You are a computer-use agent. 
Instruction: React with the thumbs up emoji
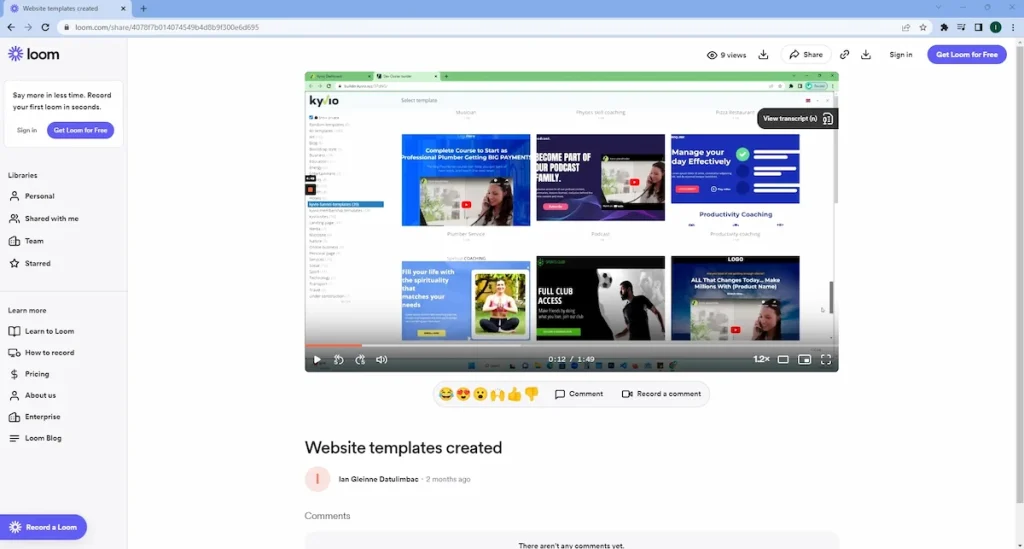click(x=514, y=394)
